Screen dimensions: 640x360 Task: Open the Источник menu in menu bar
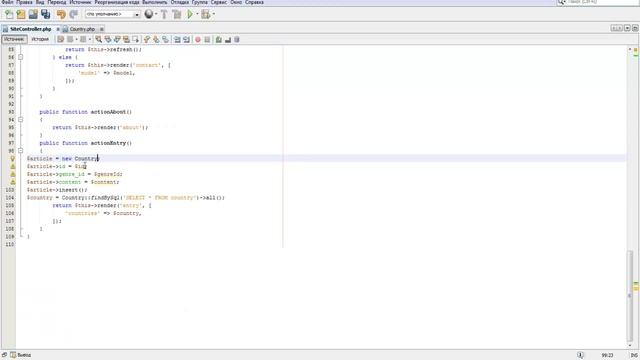pos(80,2)
